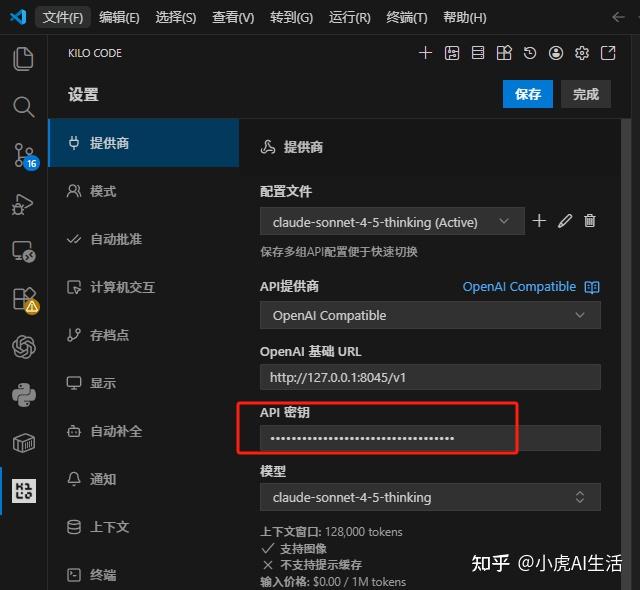The height and width of the screenshot is (590, 640).
Task: Click the 不支持提示缓存 text line
Action: click(x=321, y=565)
